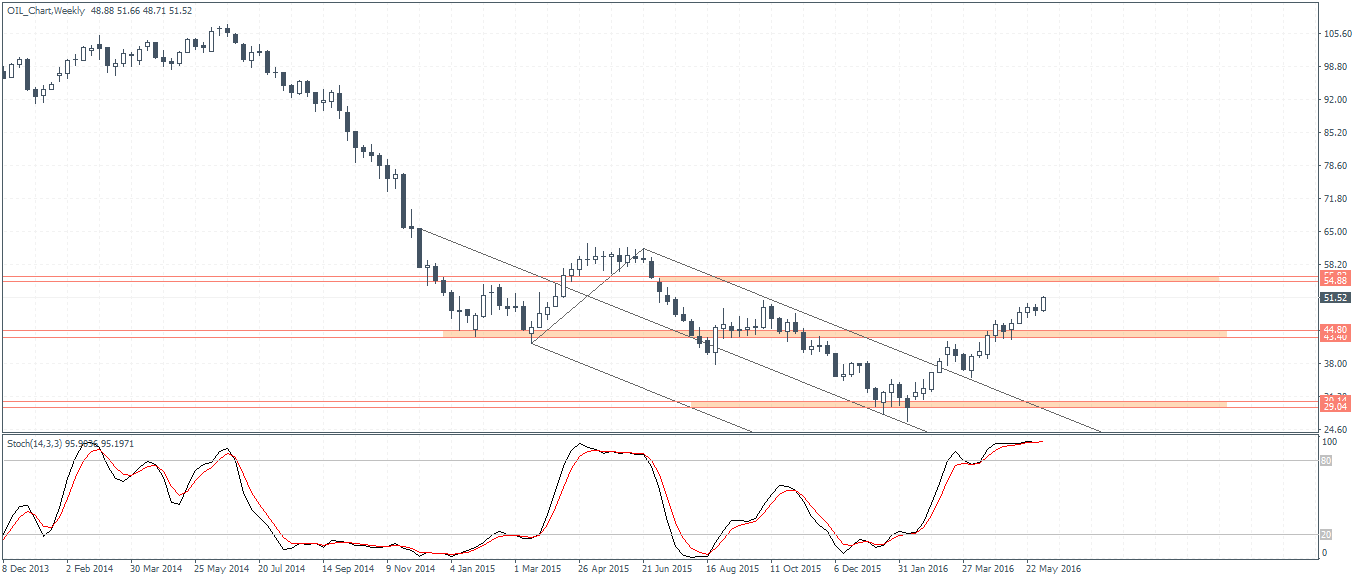Select the 29.04 support price label

1336,407
